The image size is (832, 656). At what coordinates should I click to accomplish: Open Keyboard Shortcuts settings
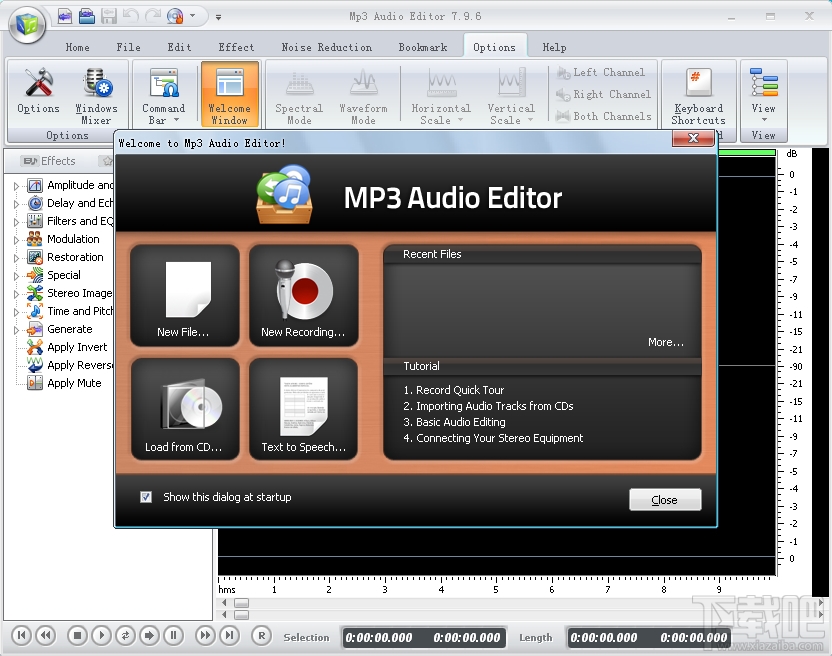[x=697, y=95]
